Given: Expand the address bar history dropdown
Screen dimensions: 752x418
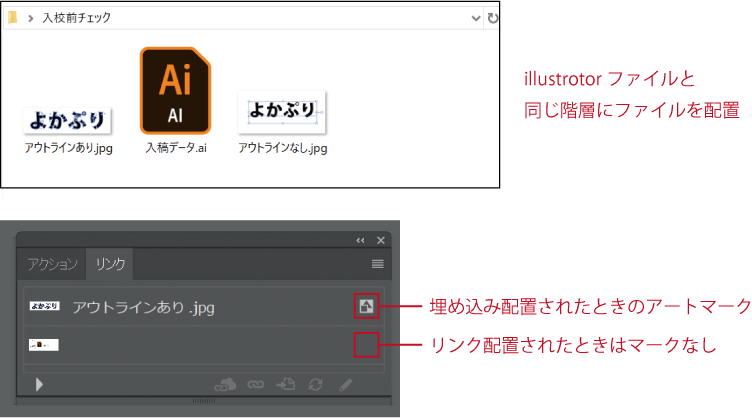Looking at the screenshot, I should coord(475,18).
